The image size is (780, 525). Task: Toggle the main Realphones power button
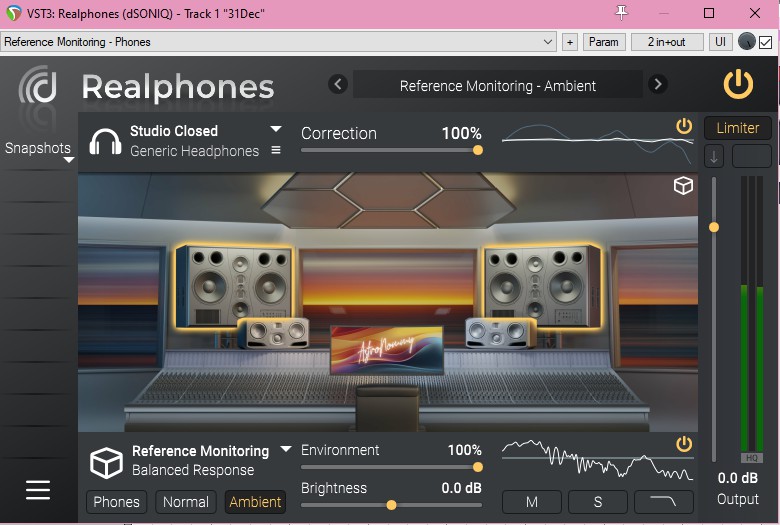[x=738, y=84]
